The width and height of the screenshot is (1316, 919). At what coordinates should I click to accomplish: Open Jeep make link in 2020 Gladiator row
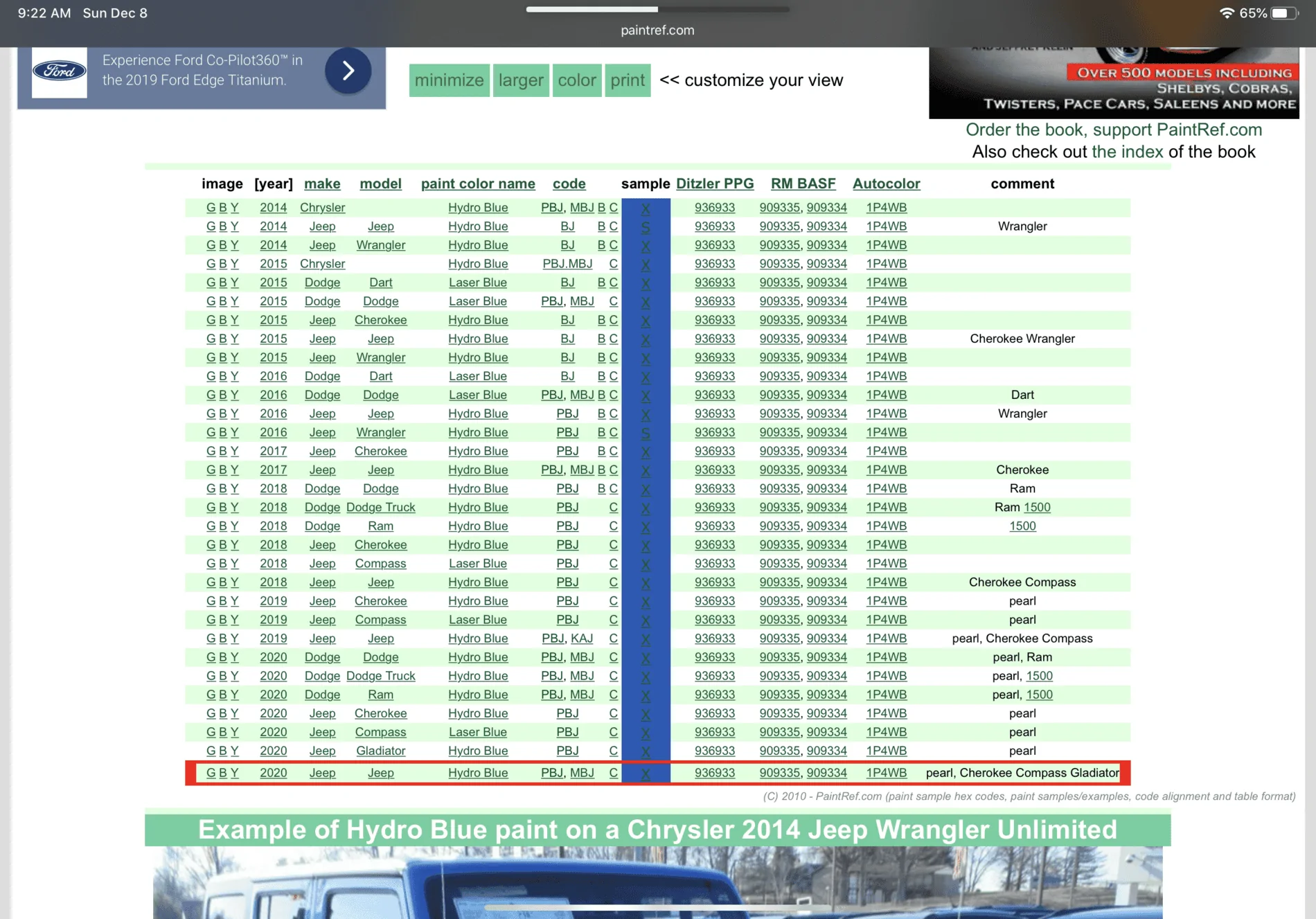pos(322,751)
